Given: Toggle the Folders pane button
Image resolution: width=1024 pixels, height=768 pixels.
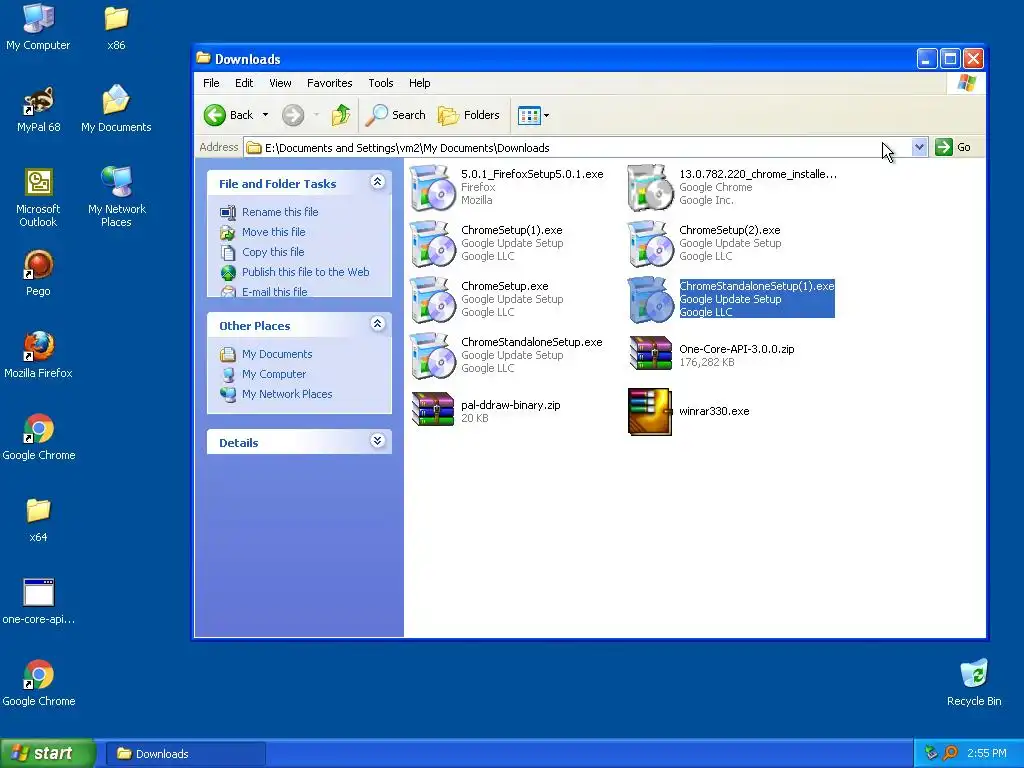Looking at the screenshot, I should (x=469, y=115).
